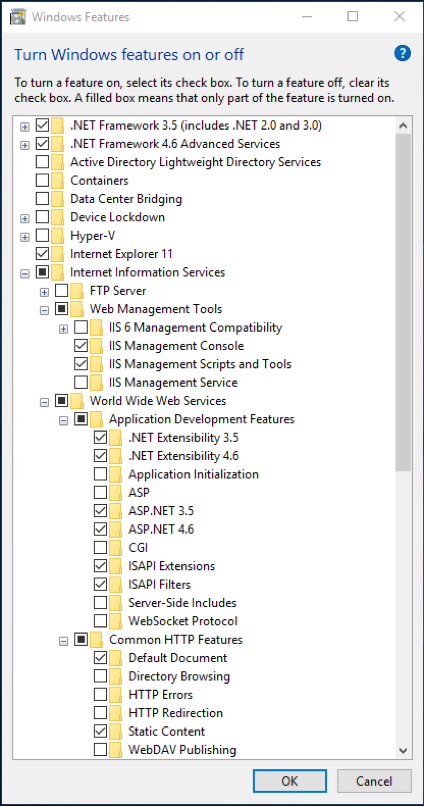Click the folder icon beside World Wide Web Services
424x806 pixels.
click(x=77, y=400)
